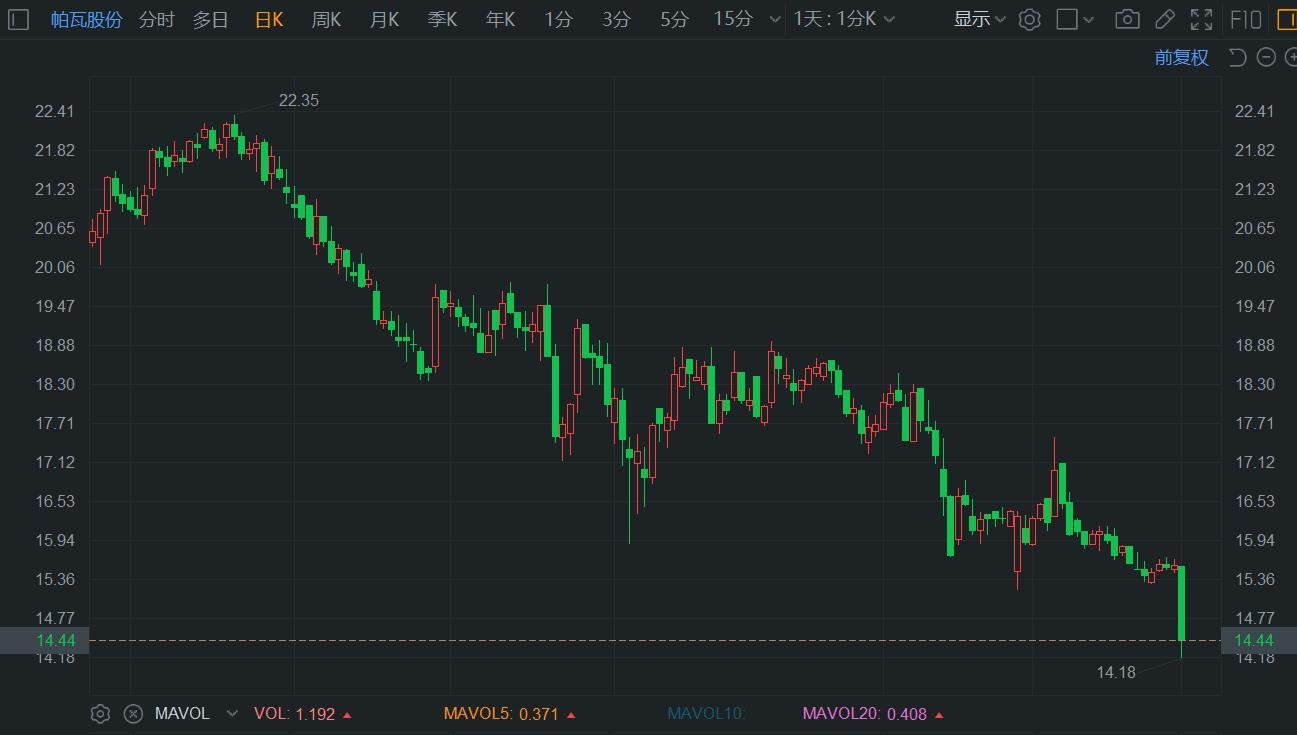This screenshot has height=735, width=1297.
Task: Click the 14.18 low price annotation
Action: point(1116,672)
